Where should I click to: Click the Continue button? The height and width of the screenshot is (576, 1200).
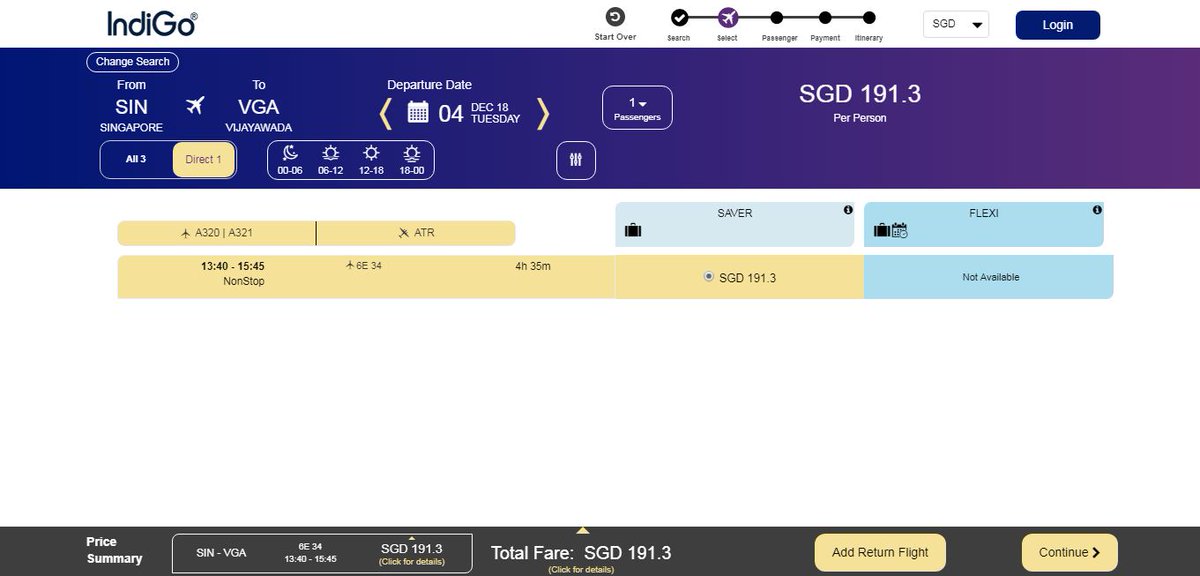point(1069,552)
